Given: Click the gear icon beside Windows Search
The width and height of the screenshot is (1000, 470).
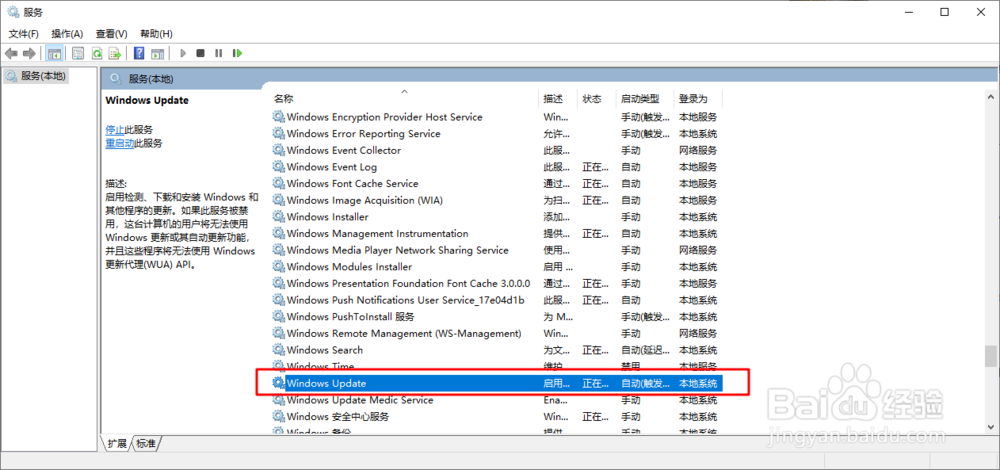Looking at the screenshot, I should pyautogui.click(x=279, y=350).
